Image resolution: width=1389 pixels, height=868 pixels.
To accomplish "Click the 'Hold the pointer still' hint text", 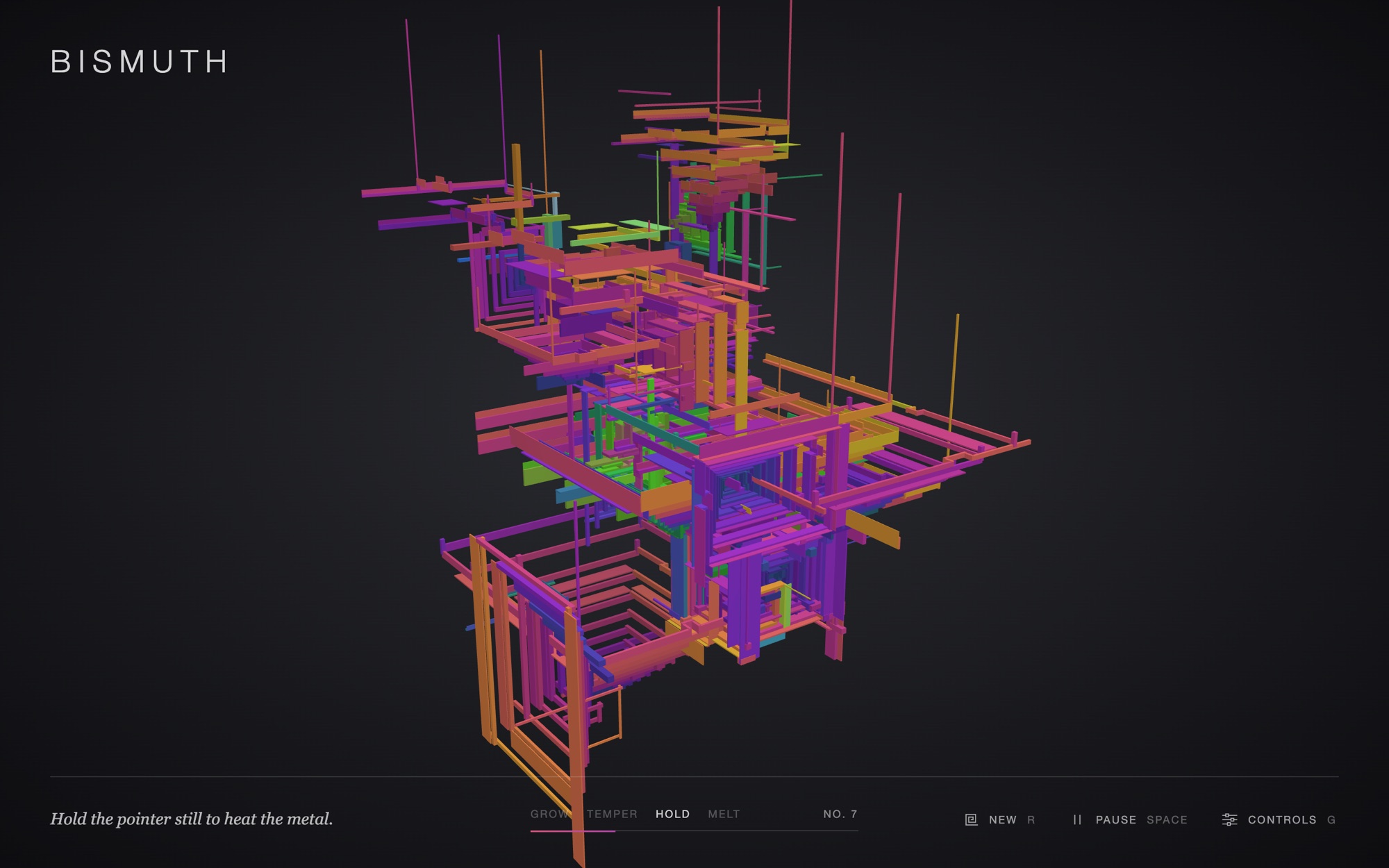I will (x=192, y=819).
